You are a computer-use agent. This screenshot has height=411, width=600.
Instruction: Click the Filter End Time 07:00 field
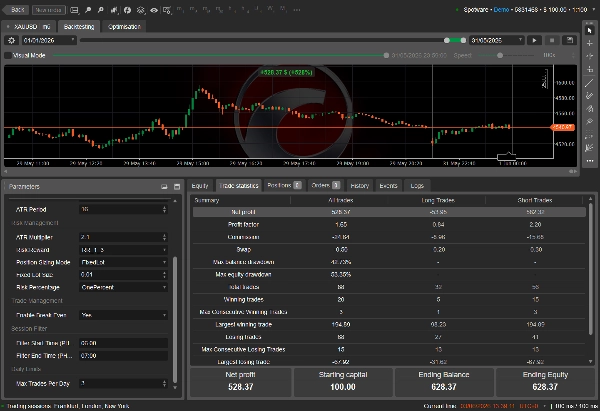click(x=123, y=356)
